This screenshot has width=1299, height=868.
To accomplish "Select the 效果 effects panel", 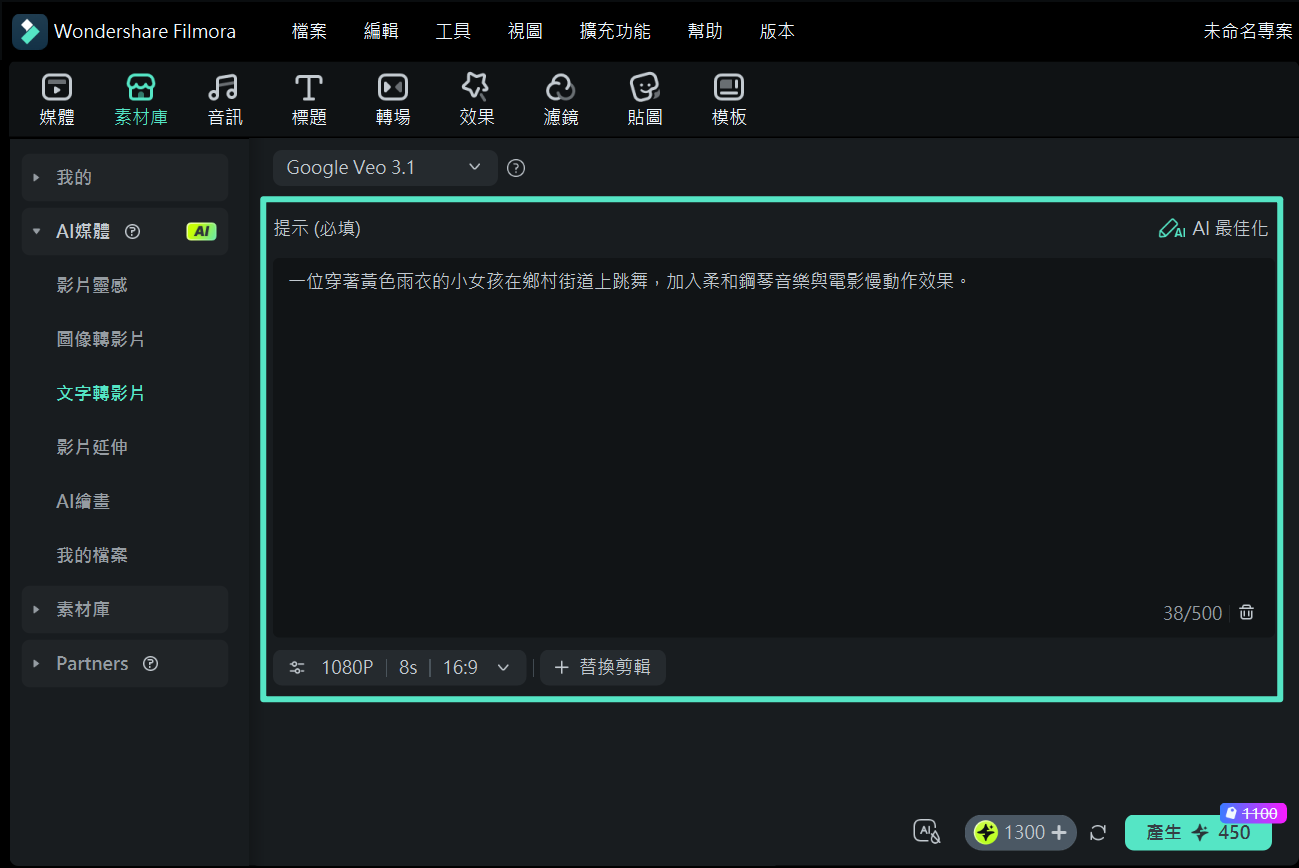I will pos(476,98).
